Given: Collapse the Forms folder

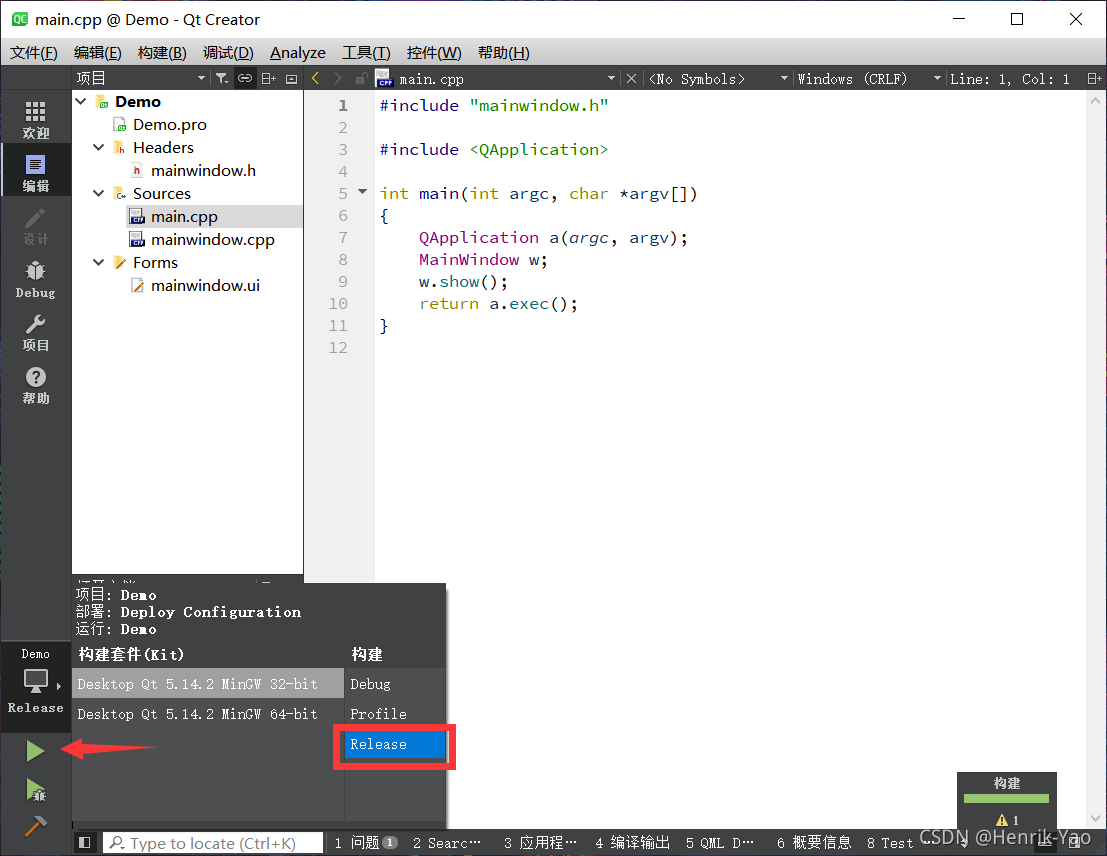Looking at the screenshot, I should (99, 263).
